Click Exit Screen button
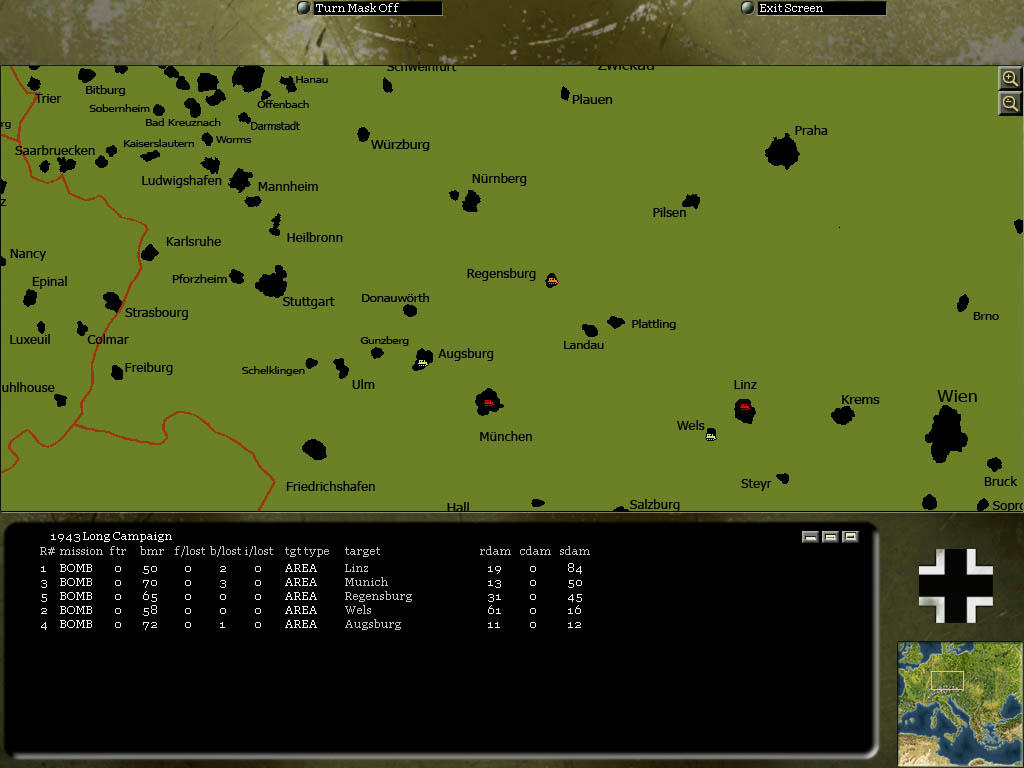The height and width of the screenshot is (768, 1024). [814, 8]
